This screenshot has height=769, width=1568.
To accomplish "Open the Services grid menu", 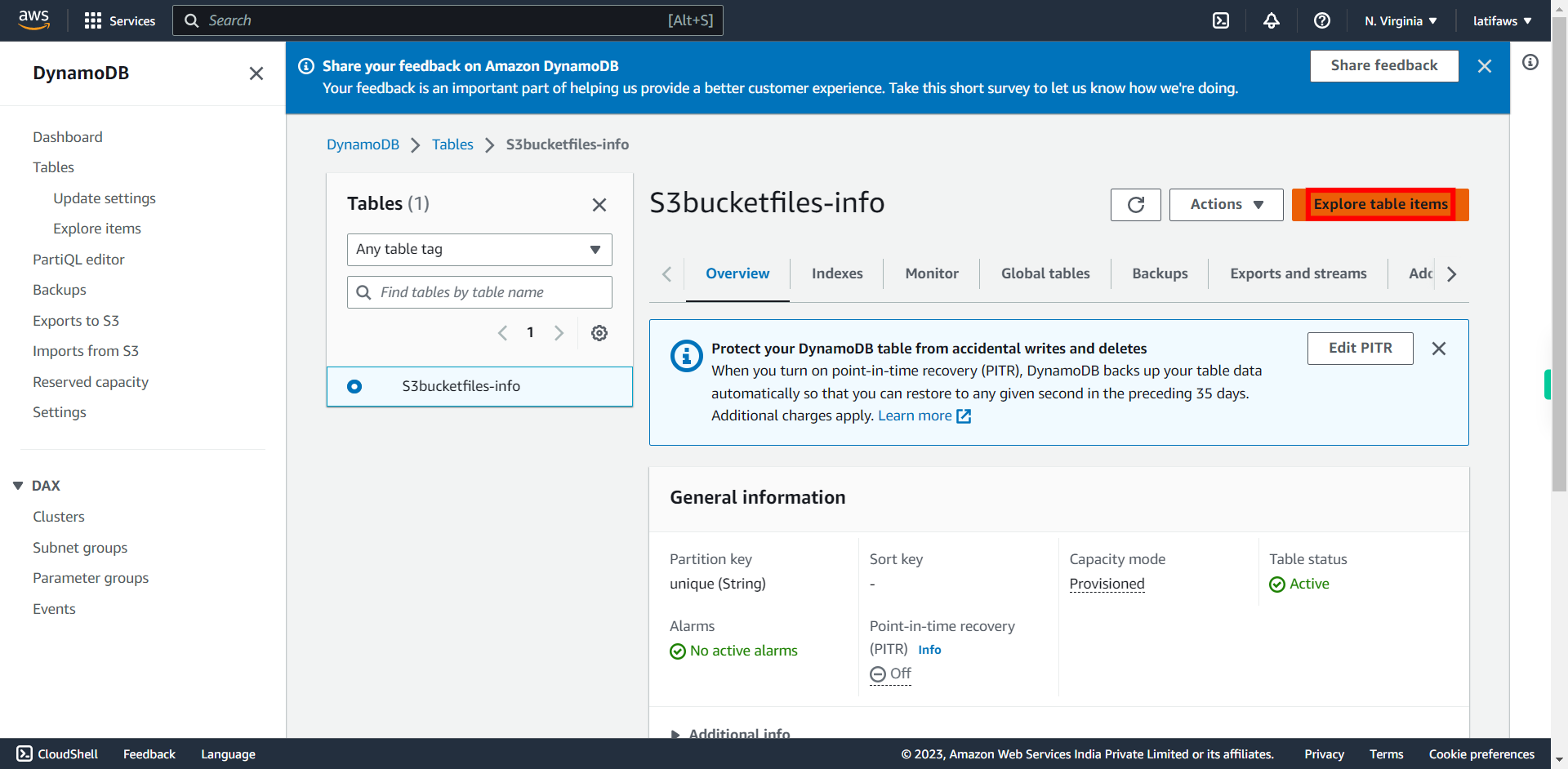I will pos(120,20).
